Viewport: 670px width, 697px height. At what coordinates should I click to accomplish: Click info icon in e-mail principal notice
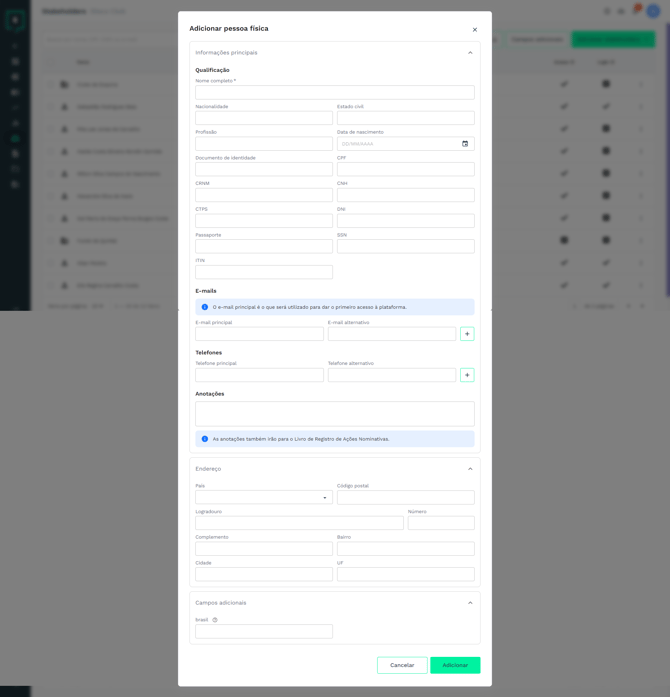pyautogui.click(x=205, y=307)
